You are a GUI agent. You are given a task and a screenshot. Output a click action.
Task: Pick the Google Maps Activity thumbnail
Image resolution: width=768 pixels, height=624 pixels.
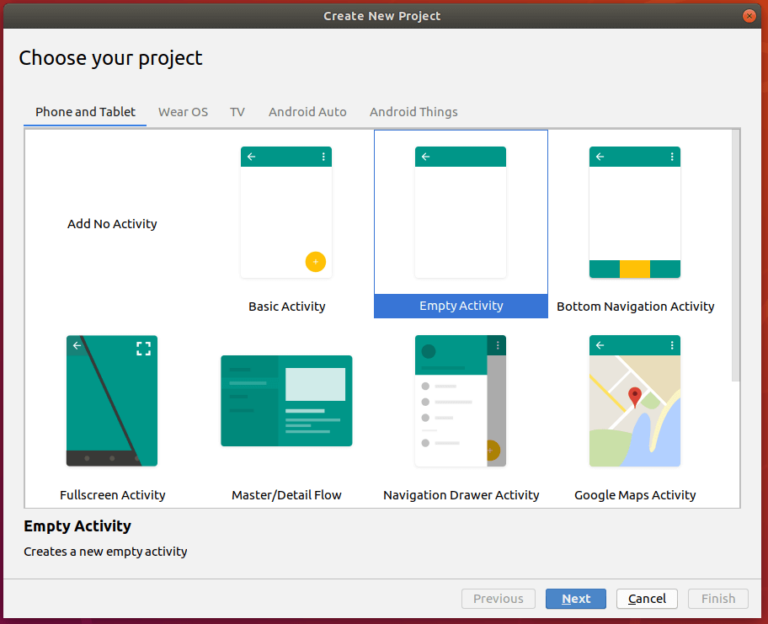click(635, 401)
